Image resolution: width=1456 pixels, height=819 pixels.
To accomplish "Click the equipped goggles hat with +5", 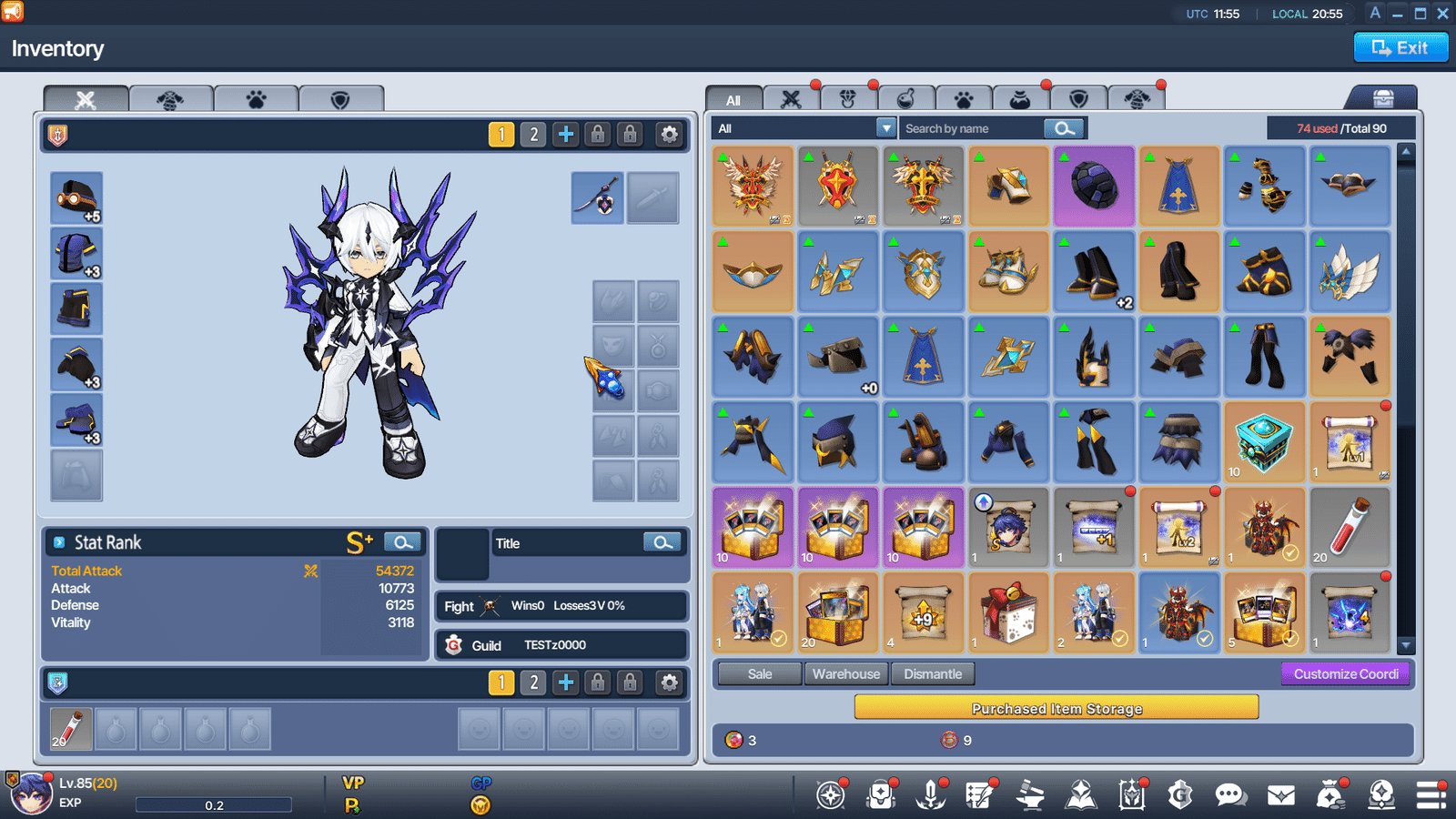I will point(76,197).
